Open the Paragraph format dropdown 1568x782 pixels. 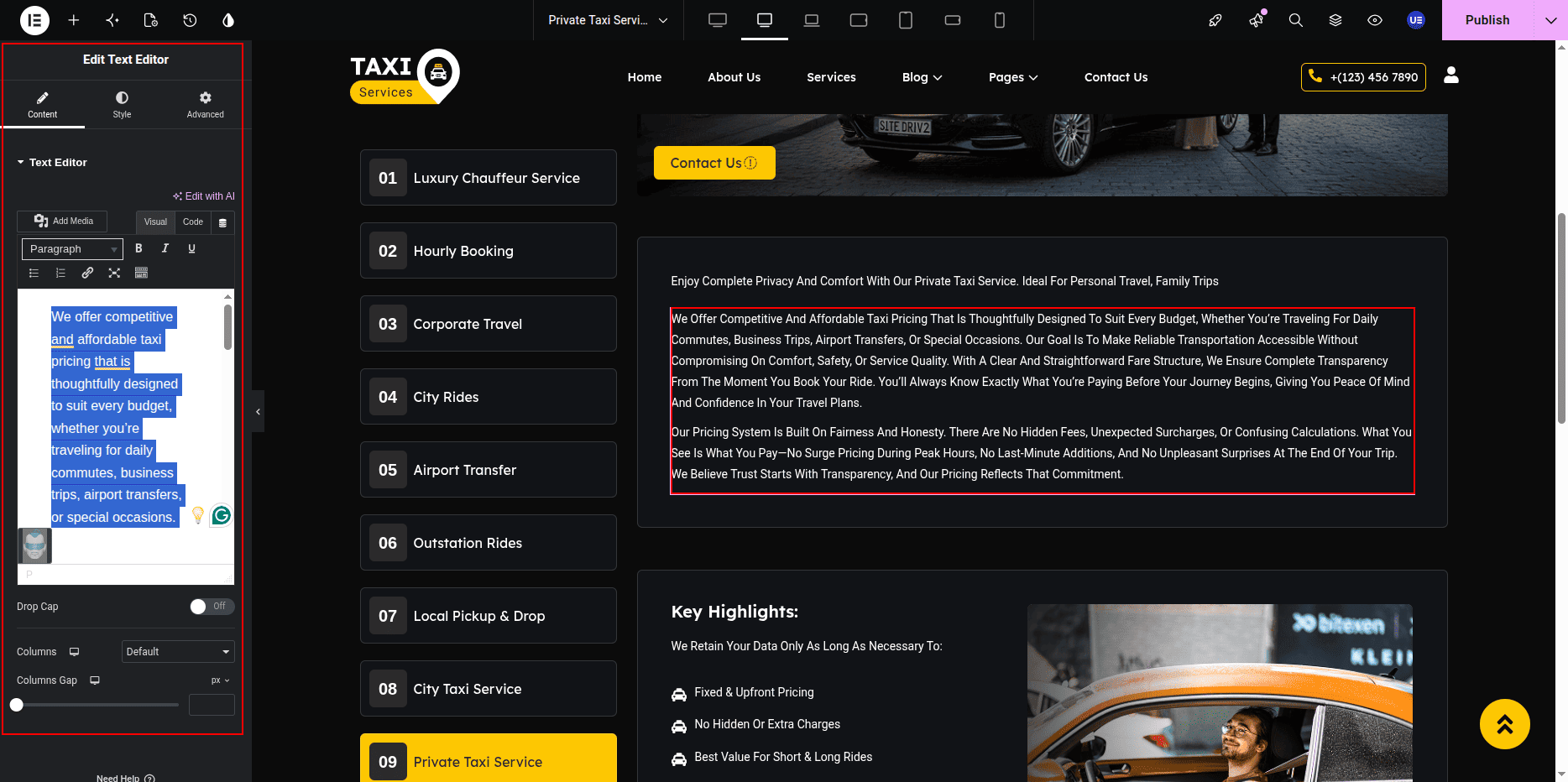72,248
